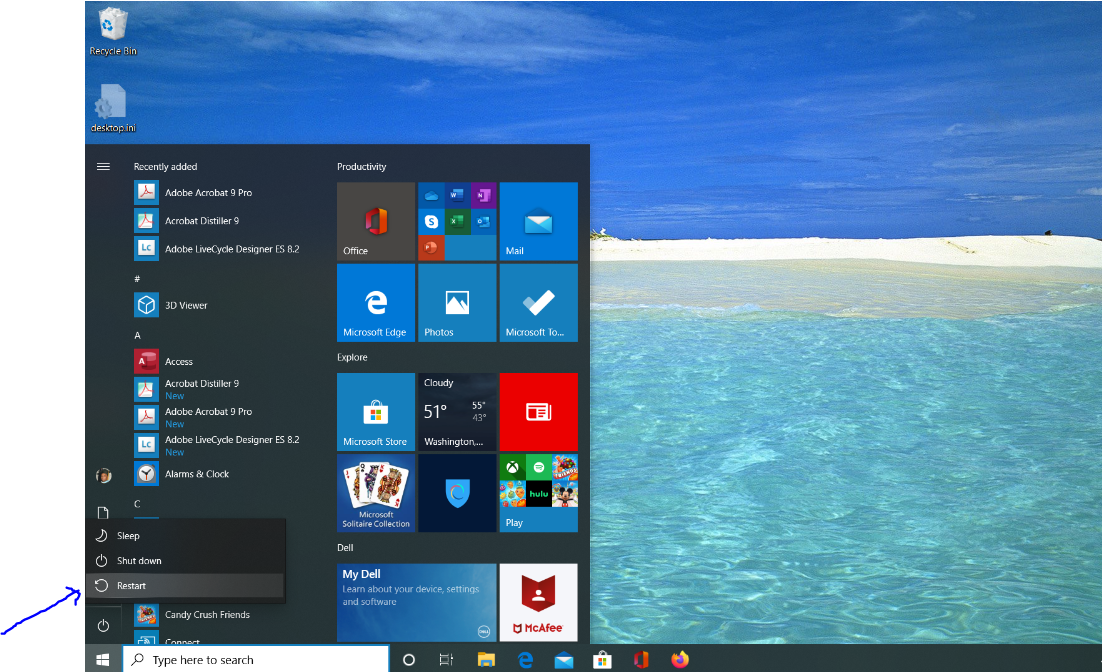Open Adobe Acrobat 9 Pro marked New
The width and height of the screenshot is (1102, 672).
click(x=218, y=418)
